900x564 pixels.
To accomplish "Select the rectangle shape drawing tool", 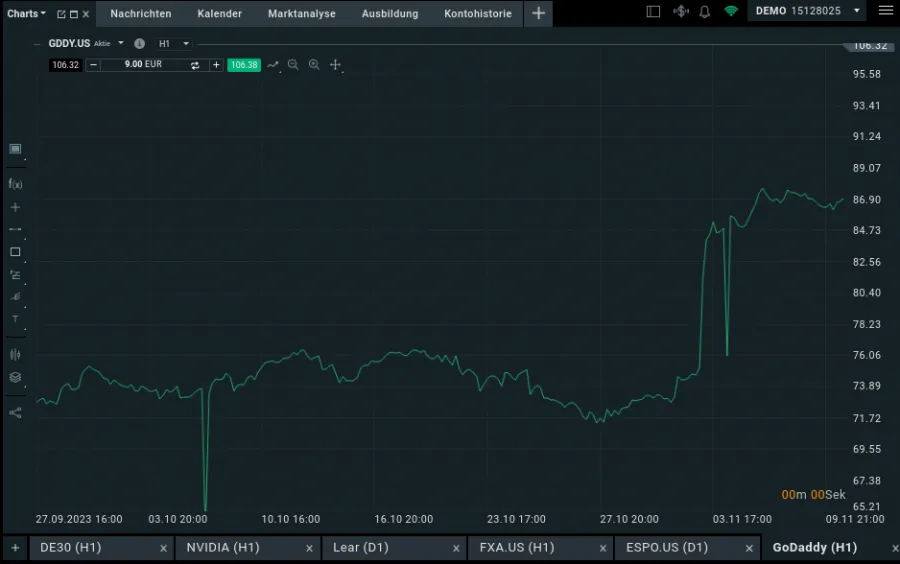I will (x=15, y=252).
